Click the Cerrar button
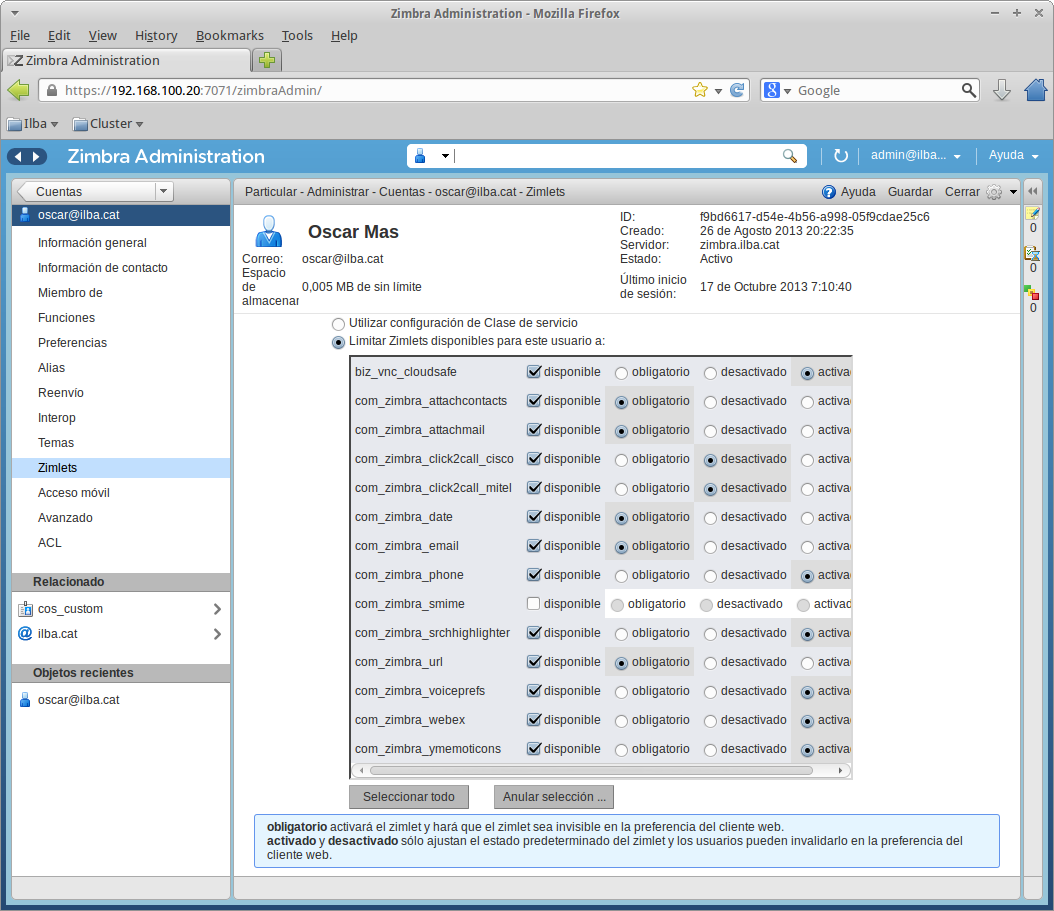1054x911 pixels. click(962, 192)
